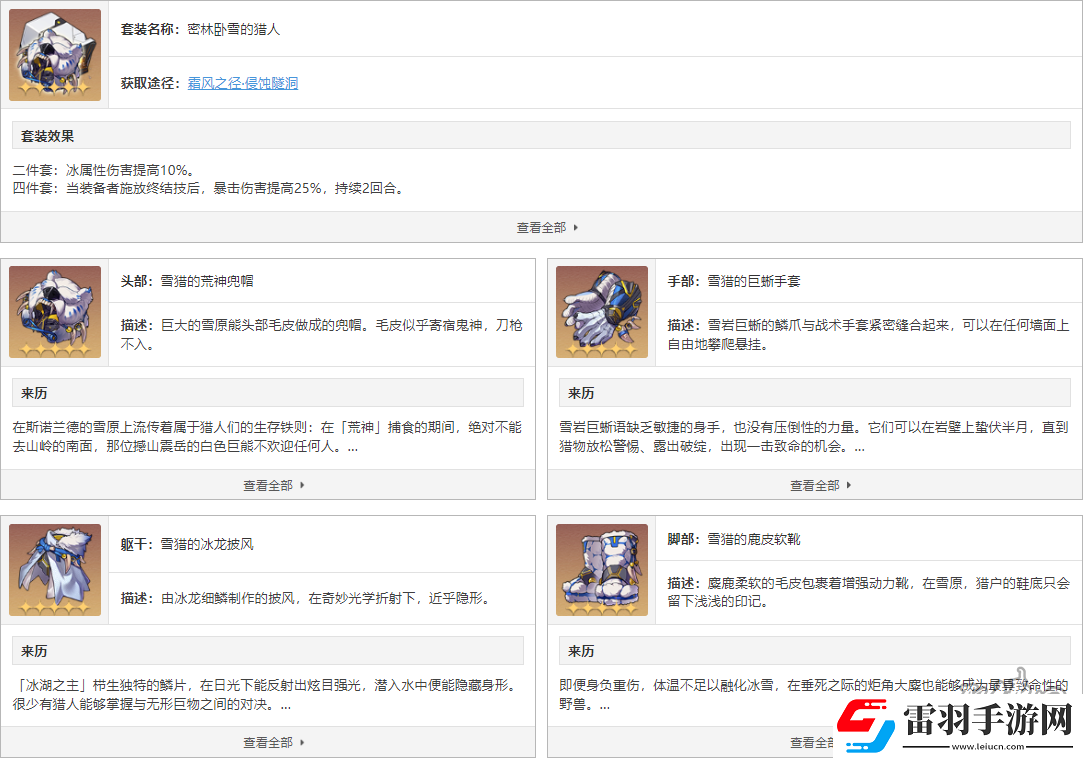
Task: Click the 密林卧雪的猎人 set icon
Action: [x=55, y=55]
